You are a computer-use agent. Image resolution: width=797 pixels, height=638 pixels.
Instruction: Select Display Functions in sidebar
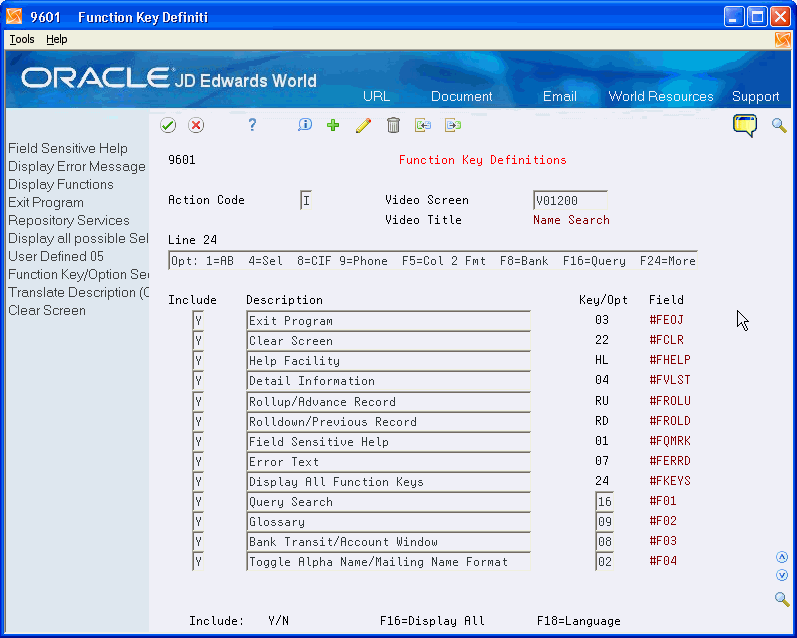(x=61, y=184)
